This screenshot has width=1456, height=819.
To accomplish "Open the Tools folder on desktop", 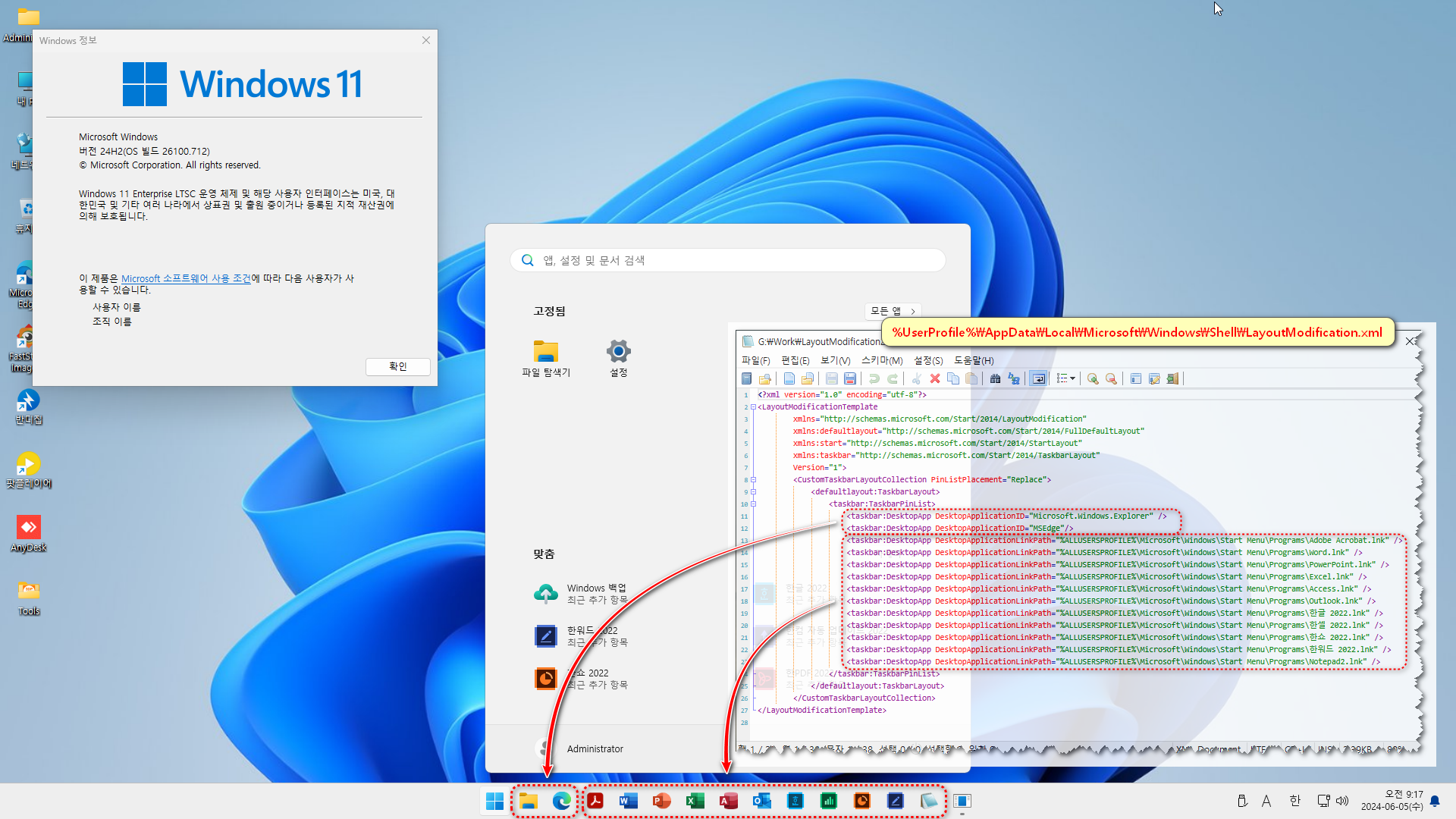I will 28,597.
